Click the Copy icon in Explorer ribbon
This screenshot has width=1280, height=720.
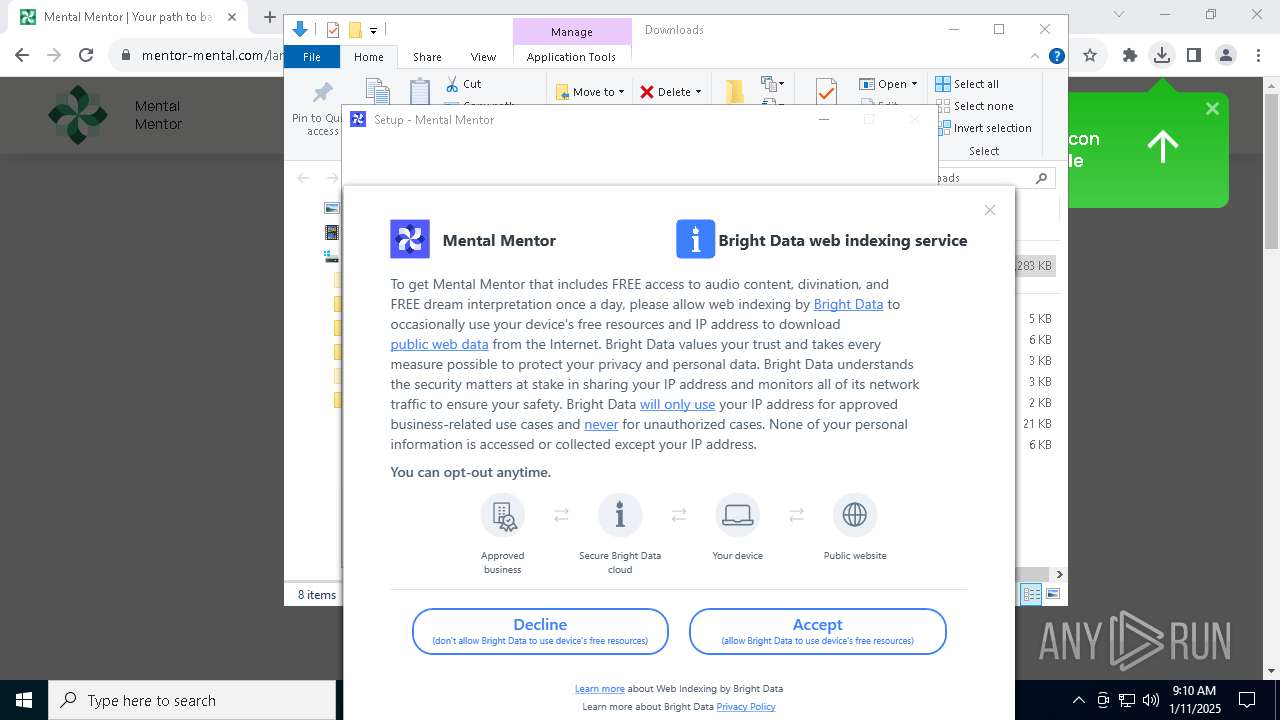click(377, 92)
